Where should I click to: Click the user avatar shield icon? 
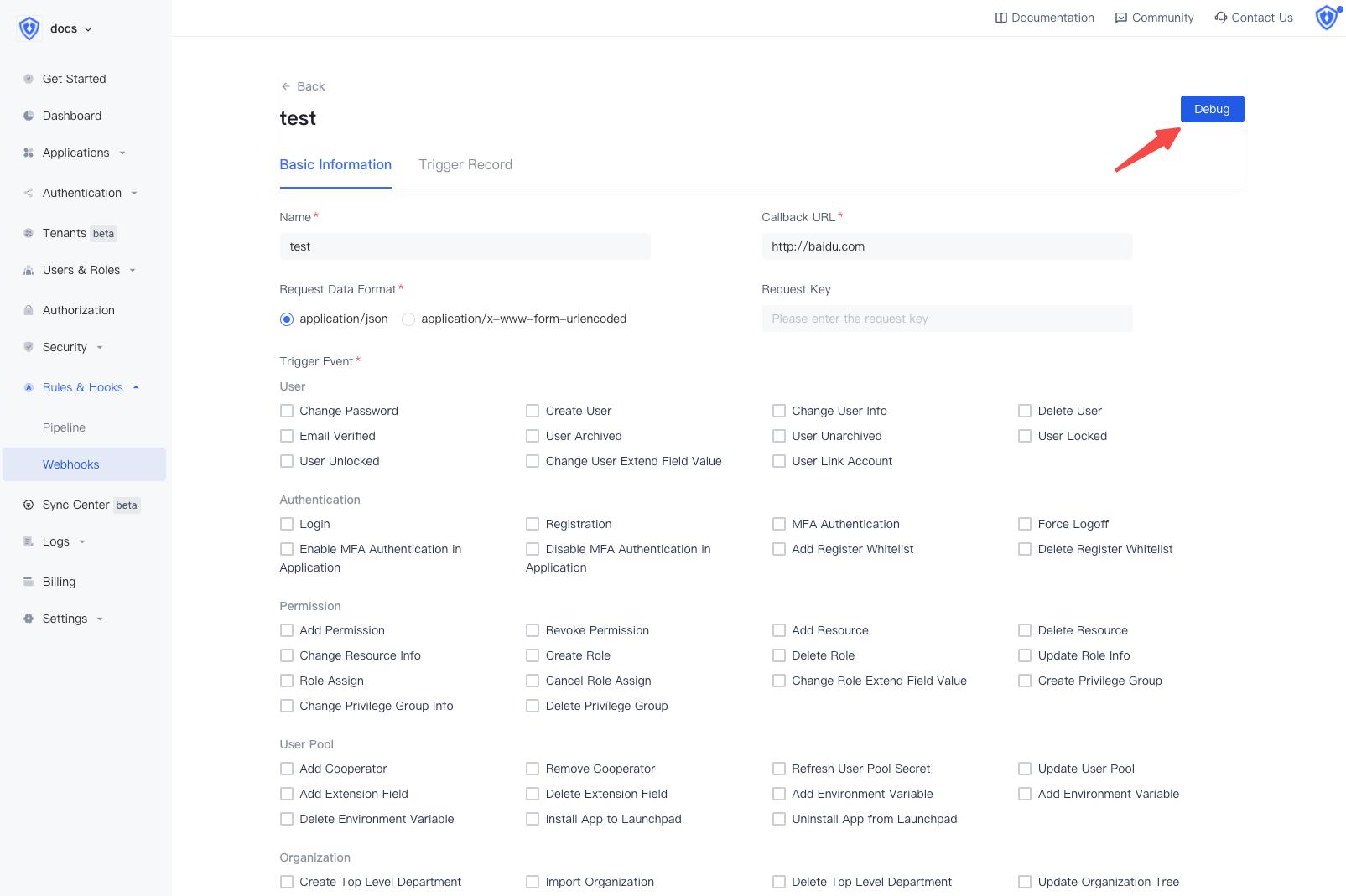coord(1326,18)
